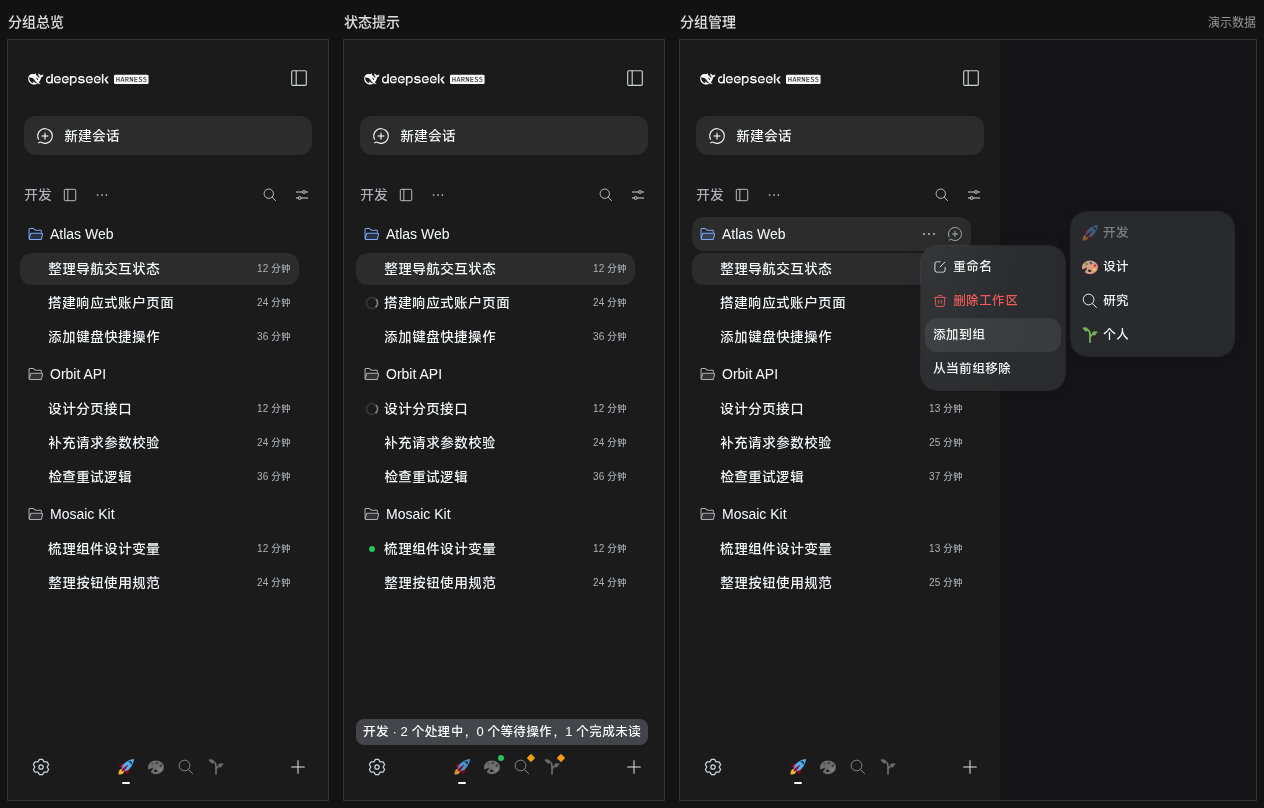Click panel layout icon beside 开发 in 分组总览

click(70, 195)
